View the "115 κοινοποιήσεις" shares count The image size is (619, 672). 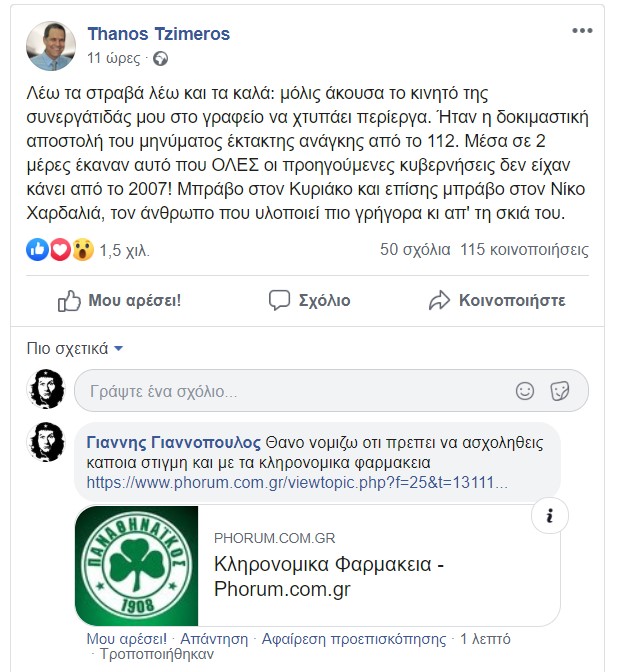click(525, 250)
